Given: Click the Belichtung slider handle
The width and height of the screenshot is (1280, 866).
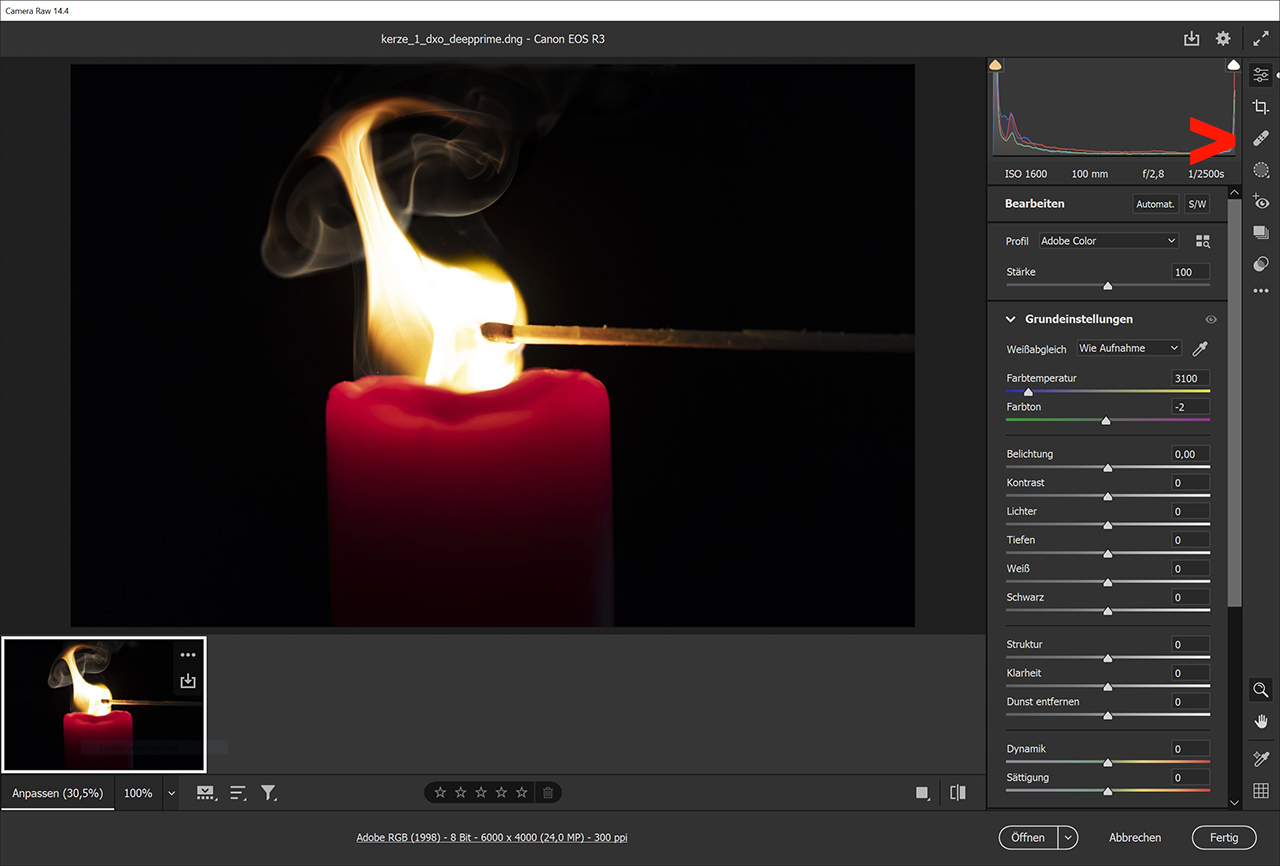Looking at the screenshot, I should (x=1107, y=468).
